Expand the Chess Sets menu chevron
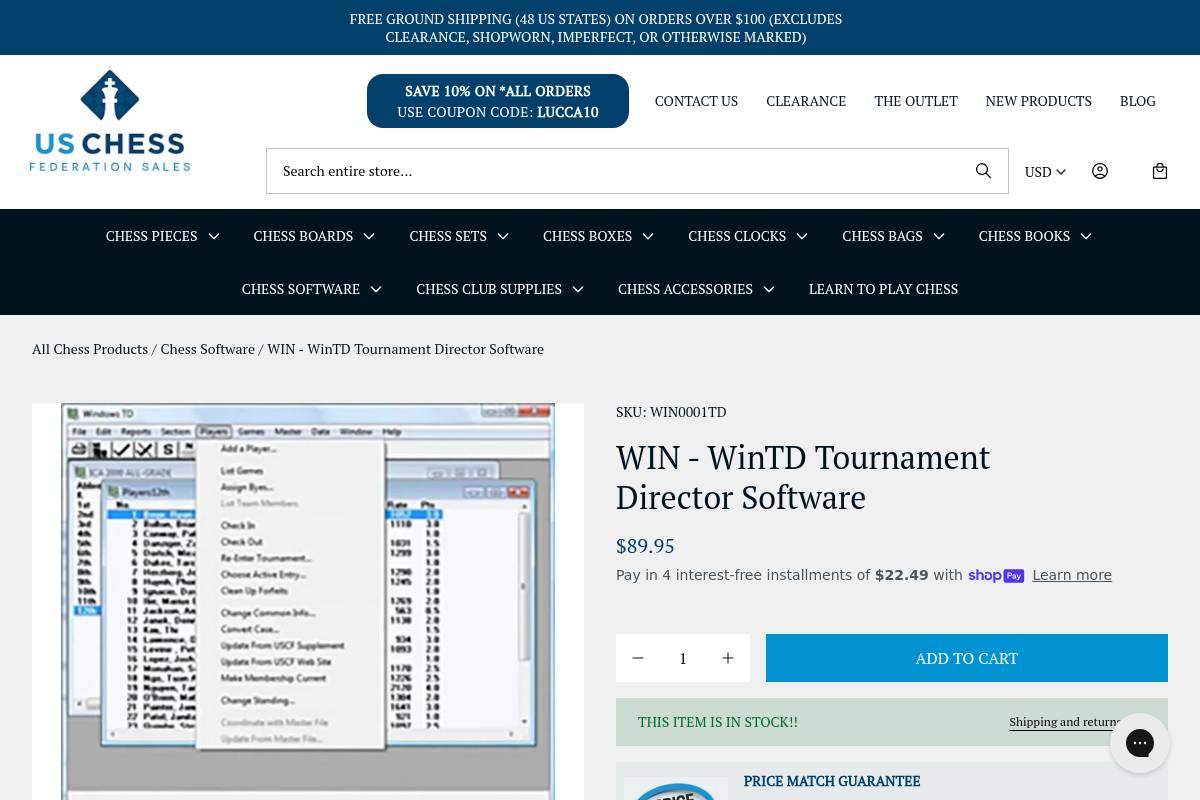Screen dimensions: 1200x800 [x=503, y=236]
